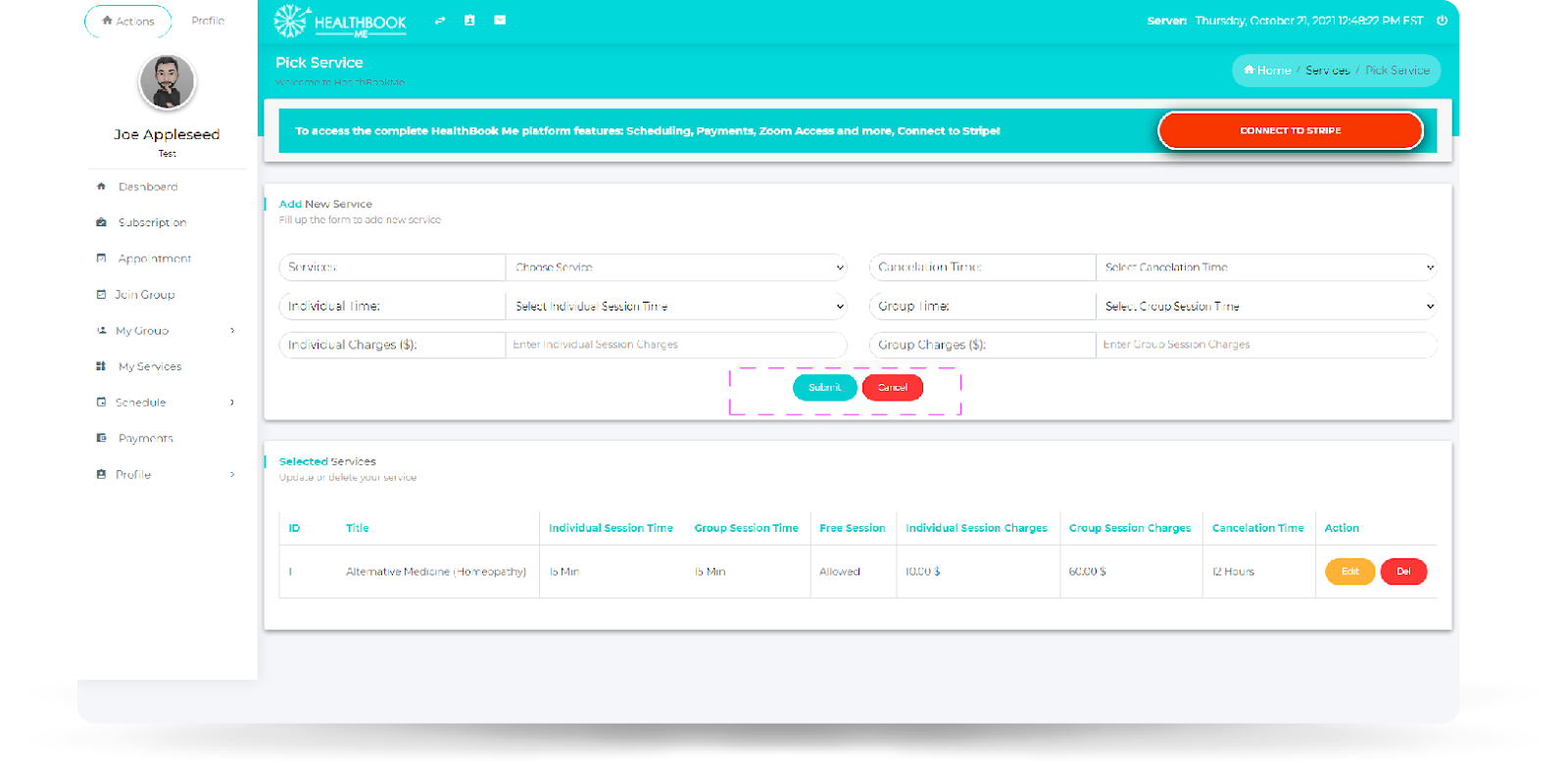The height and width of the screenshot is (764, 1568).
Task: Expand the My Group submenu chevron
Action: (x=232, y=330)
